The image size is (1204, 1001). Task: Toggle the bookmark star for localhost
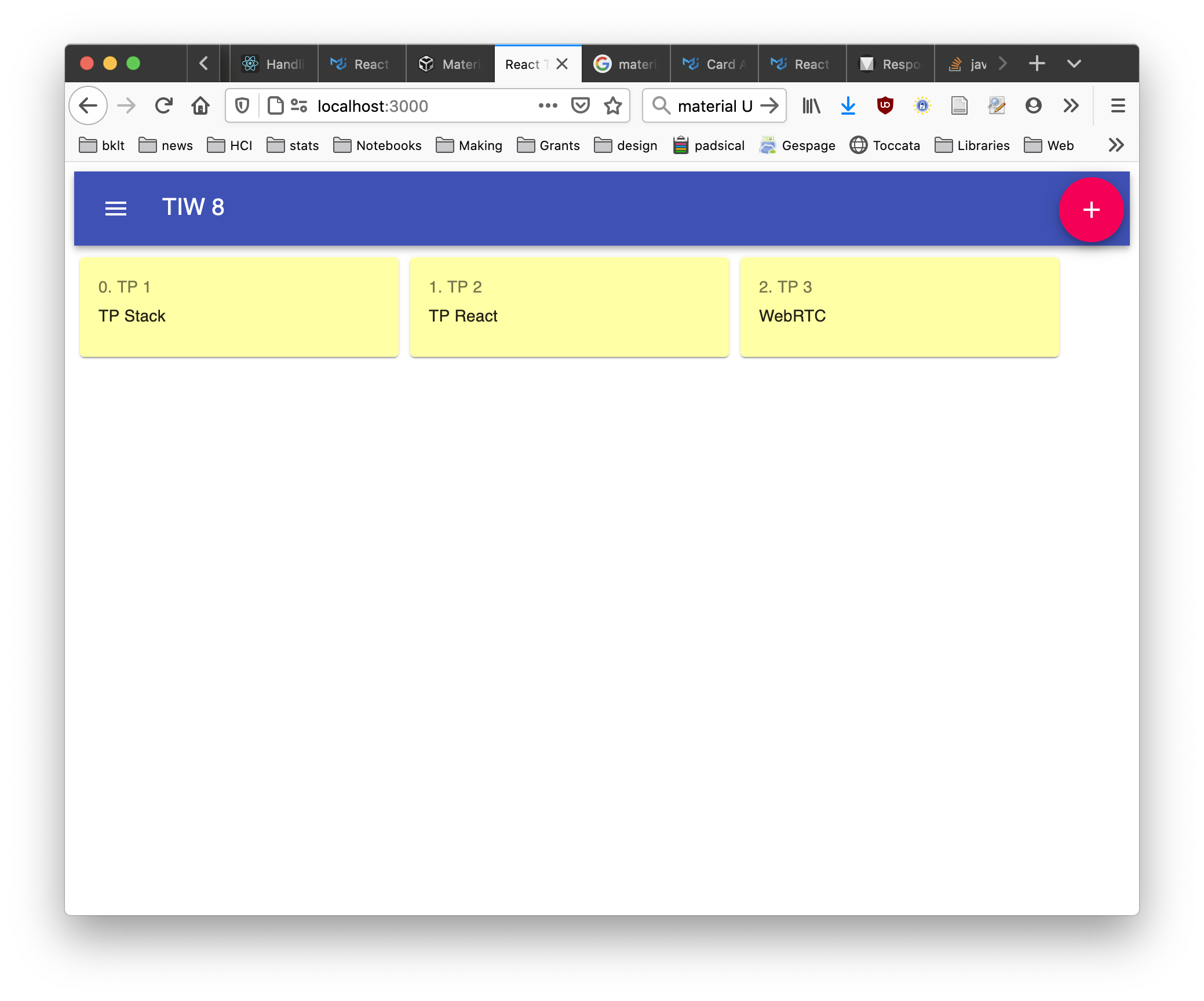613,105
